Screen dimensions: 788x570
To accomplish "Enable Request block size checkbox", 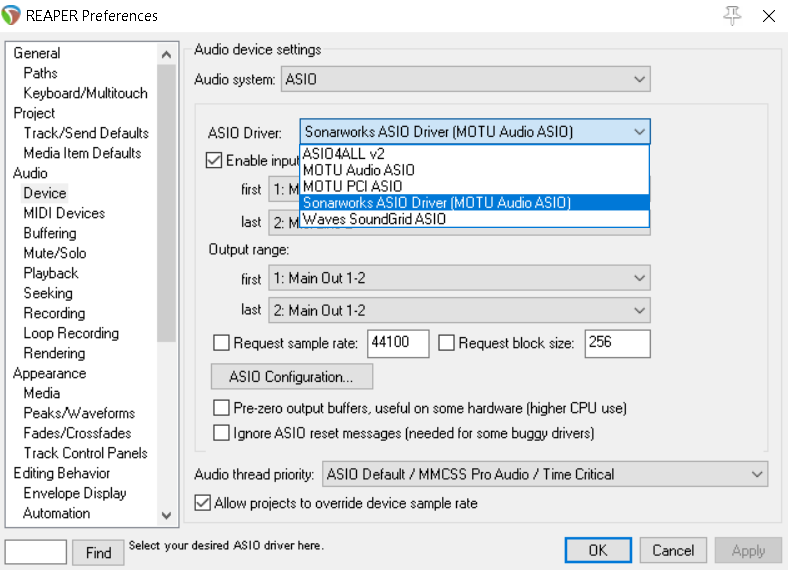I will click(446, 343).
